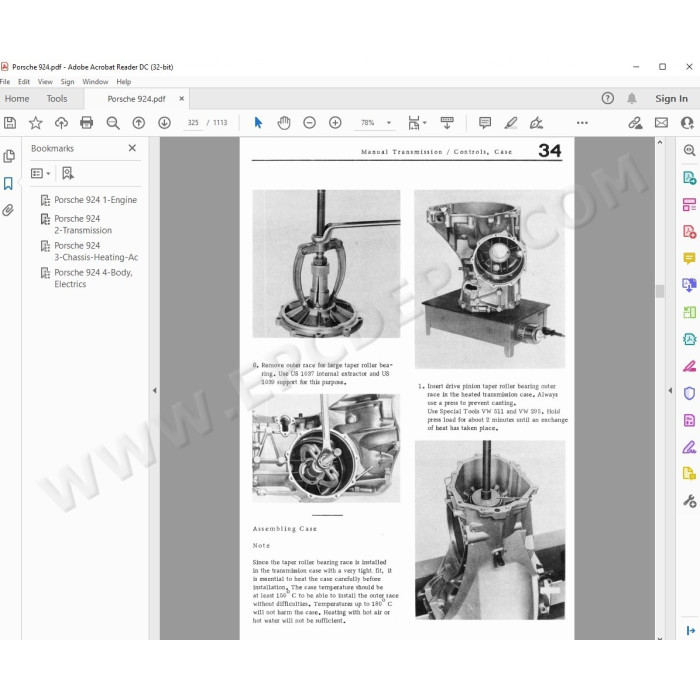Select the highlight text pen tool
The image size is (700, 700).
[x=511, y=123]
